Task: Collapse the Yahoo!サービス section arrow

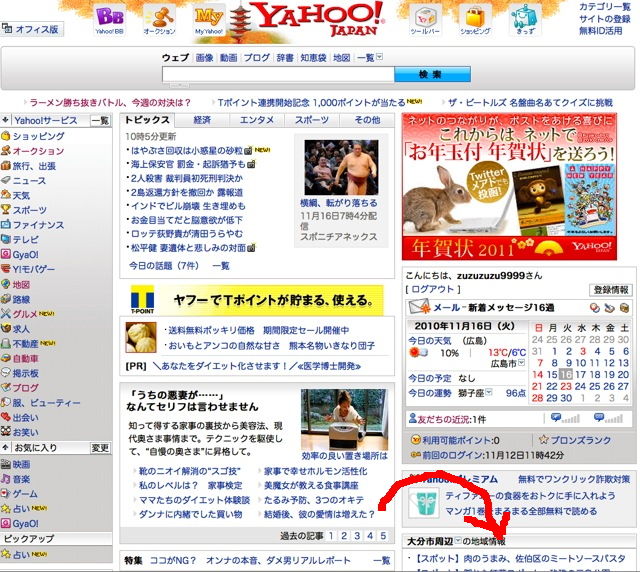Action: coord(5,120)
